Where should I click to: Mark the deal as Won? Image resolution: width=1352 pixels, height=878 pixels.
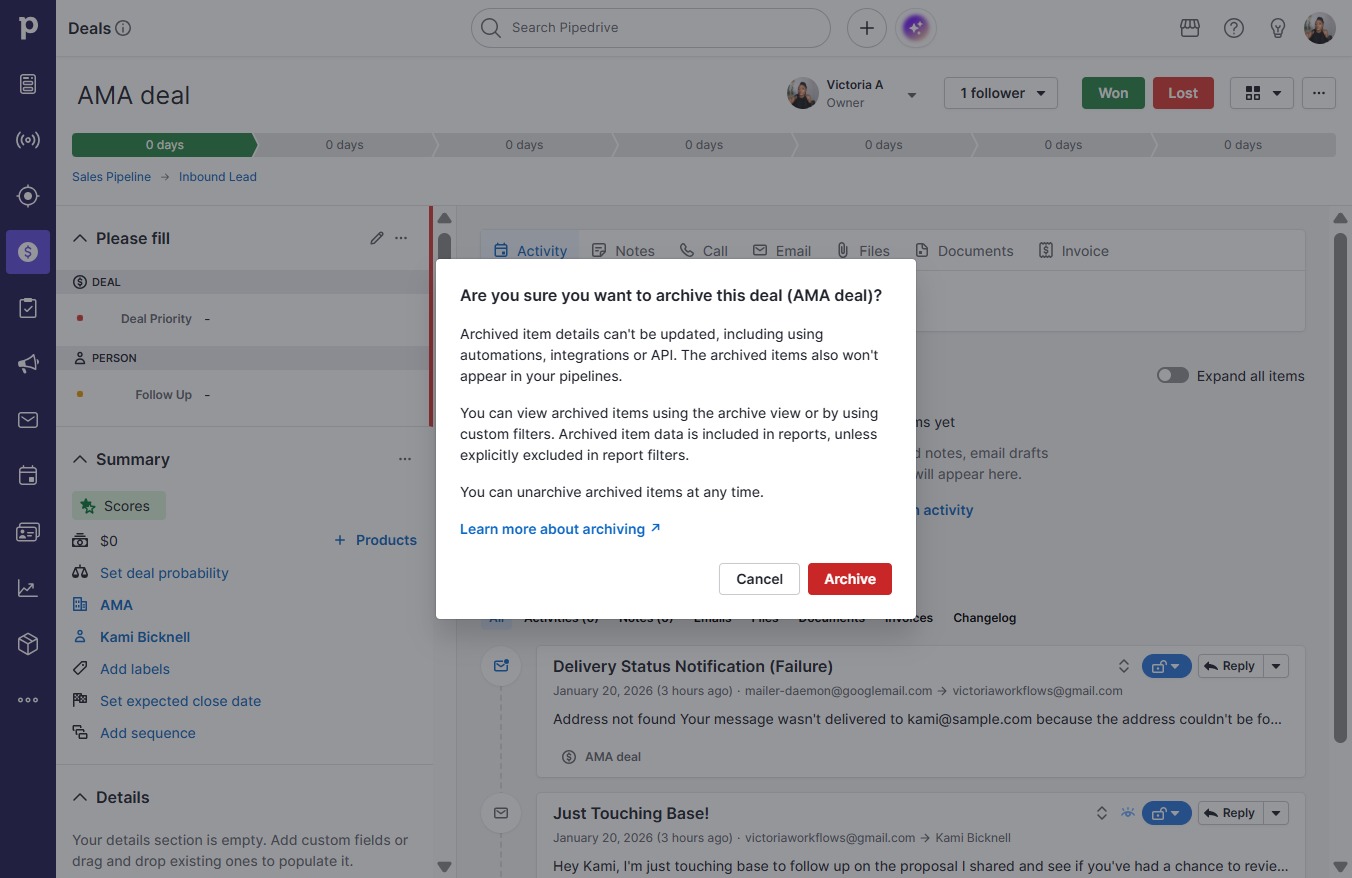click(x=1113, y=93)
